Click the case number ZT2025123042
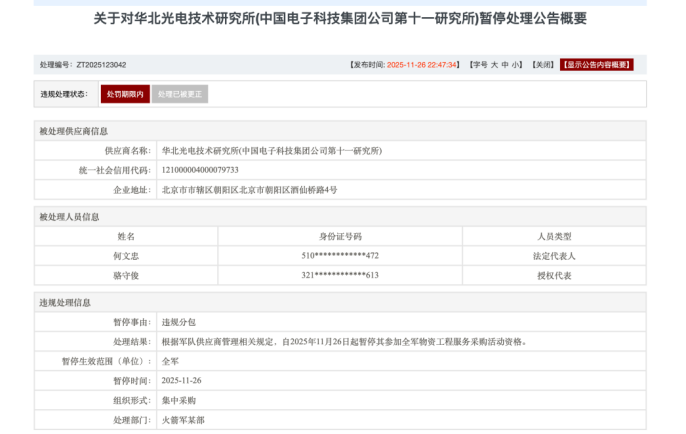Viewport: 686px width, 434px height. (x=101, y=65)
